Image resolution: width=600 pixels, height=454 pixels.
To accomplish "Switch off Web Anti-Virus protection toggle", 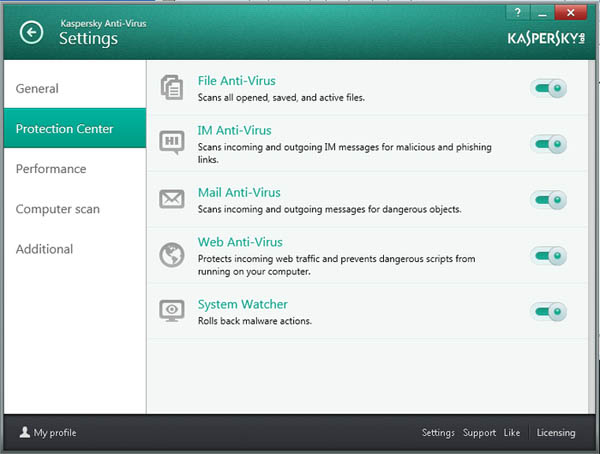I will tap(548, 256).
